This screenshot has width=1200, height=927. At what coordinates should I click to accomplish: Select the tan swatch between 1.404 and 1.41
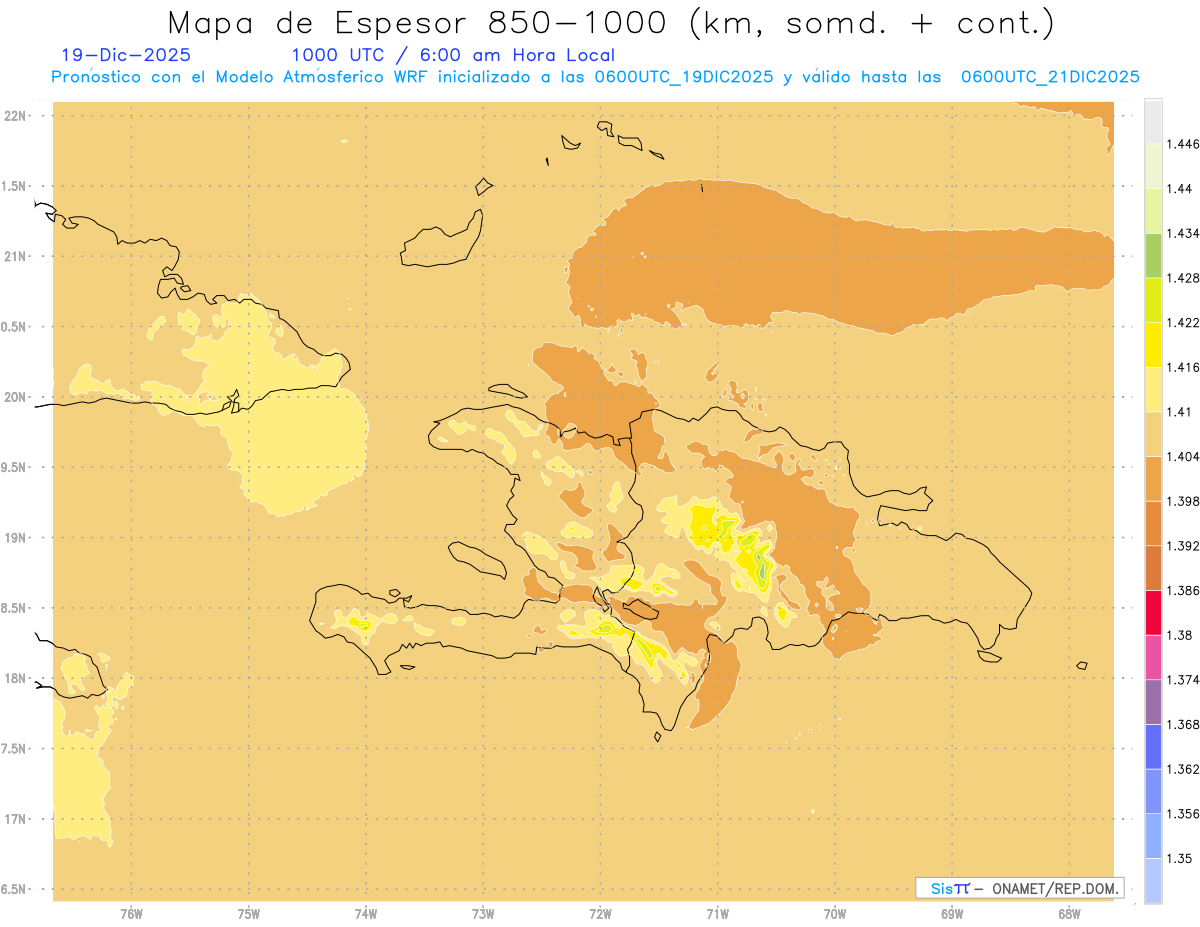[x=1153, y=434]
